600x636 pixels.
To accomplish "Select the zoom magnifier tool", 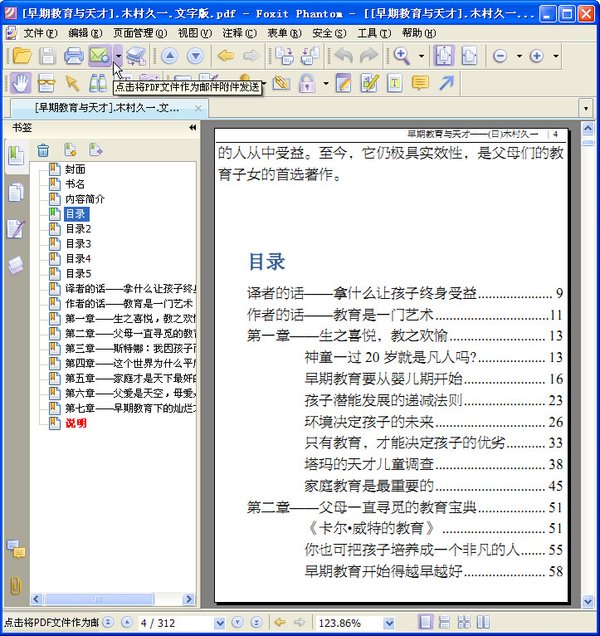I will [x=402, y=56].
